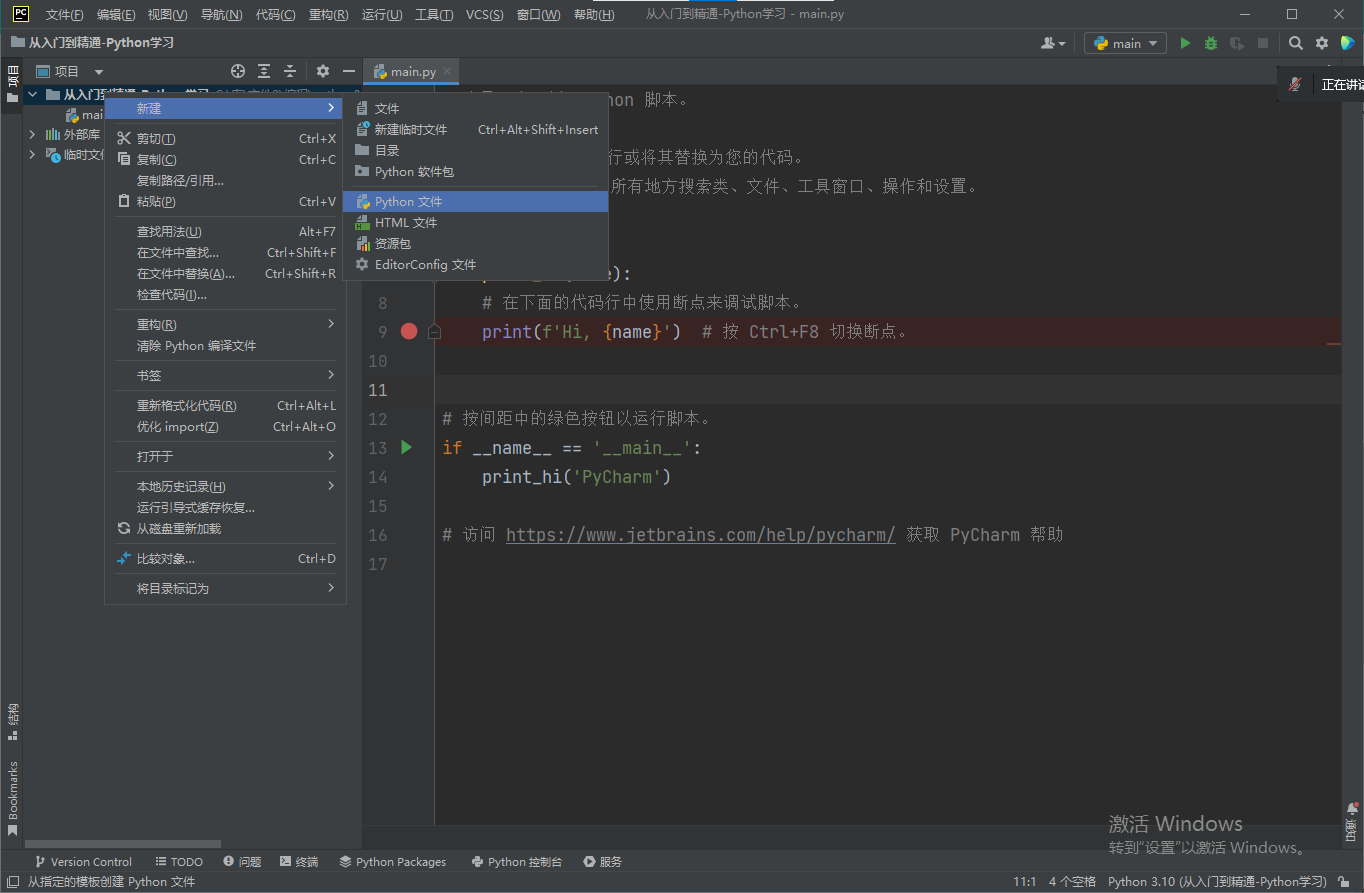
Task: Start debugging with the green bug icon
Action: coord(1211,43)
